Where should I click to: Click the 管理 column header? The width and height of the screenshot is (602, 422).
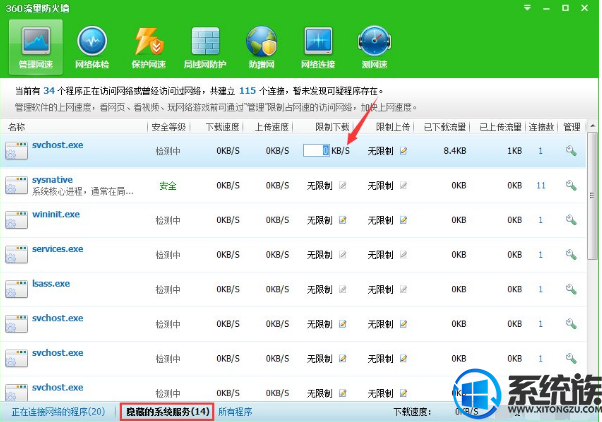572,127
